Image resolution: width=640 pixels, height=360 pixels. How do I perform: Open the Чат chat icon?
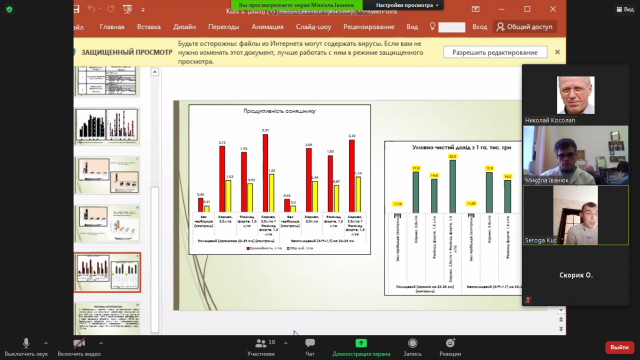click(310, 343)
